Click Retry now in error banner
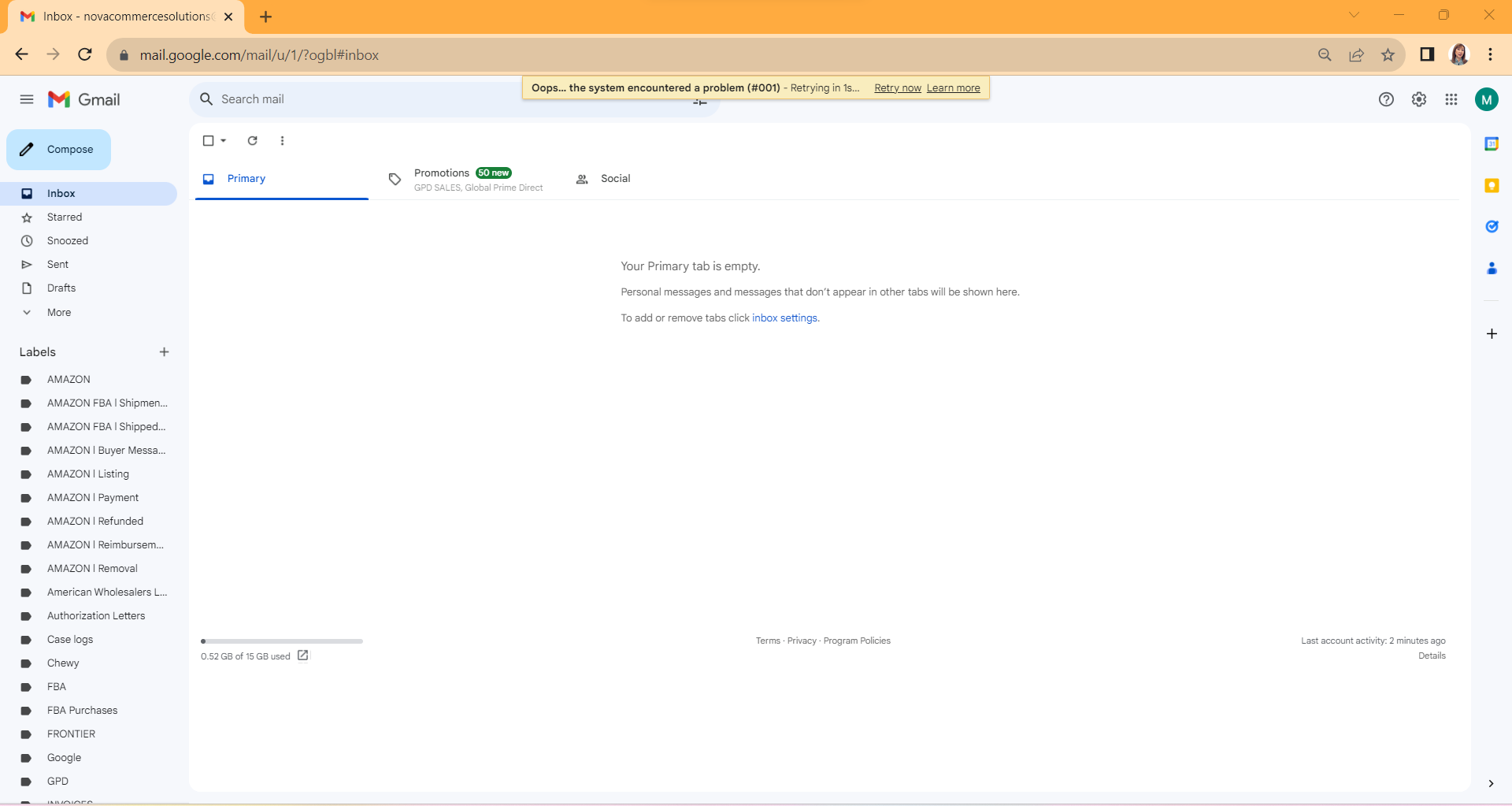The width and height of the screenshot is (1512, 806). [897, 88]
